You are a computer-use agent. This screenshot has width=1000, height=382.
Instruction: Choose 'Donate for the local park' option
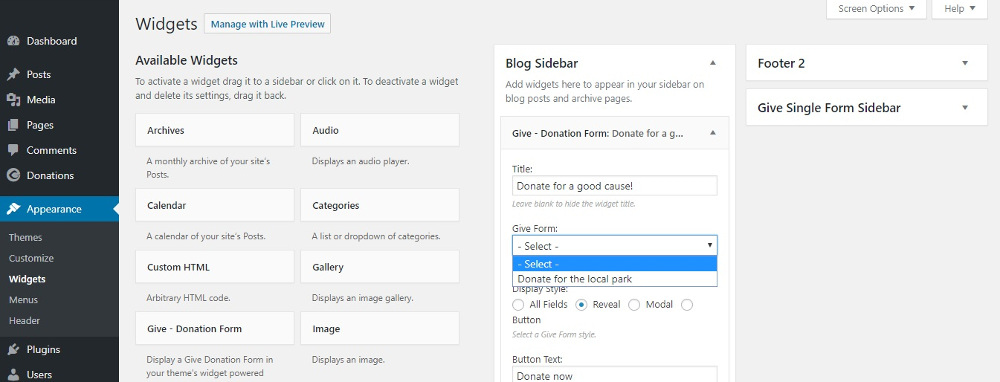click(x=615, y=279)
